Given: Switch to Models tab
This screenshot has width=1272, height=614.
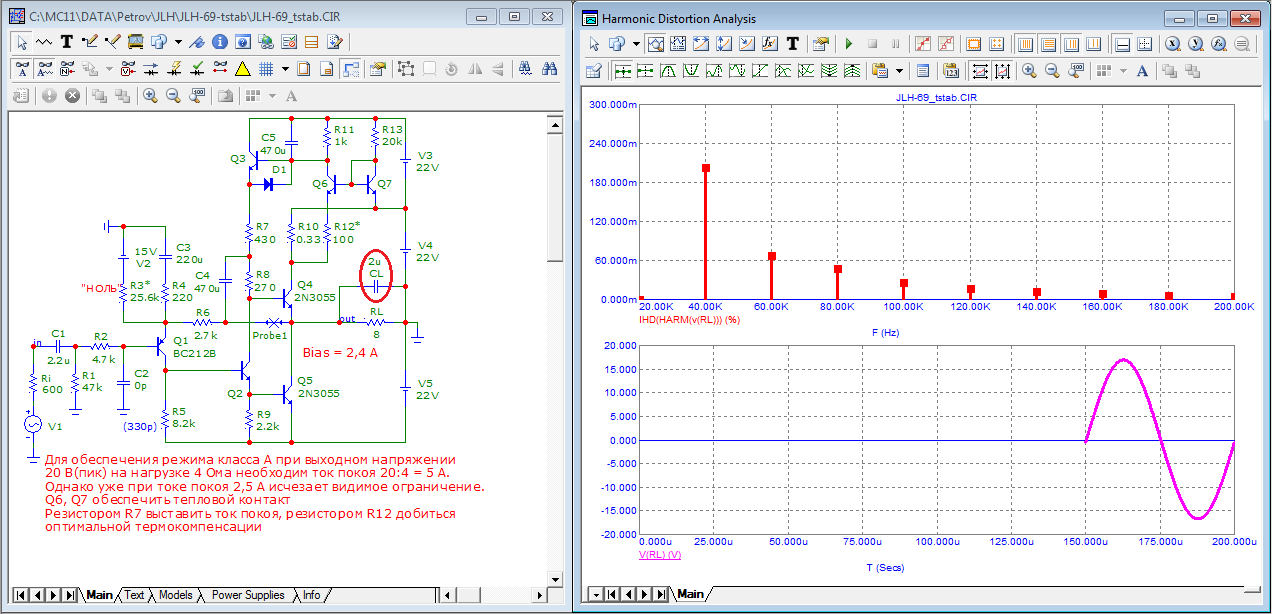Looking at the screenshot, I should (176, 595).
